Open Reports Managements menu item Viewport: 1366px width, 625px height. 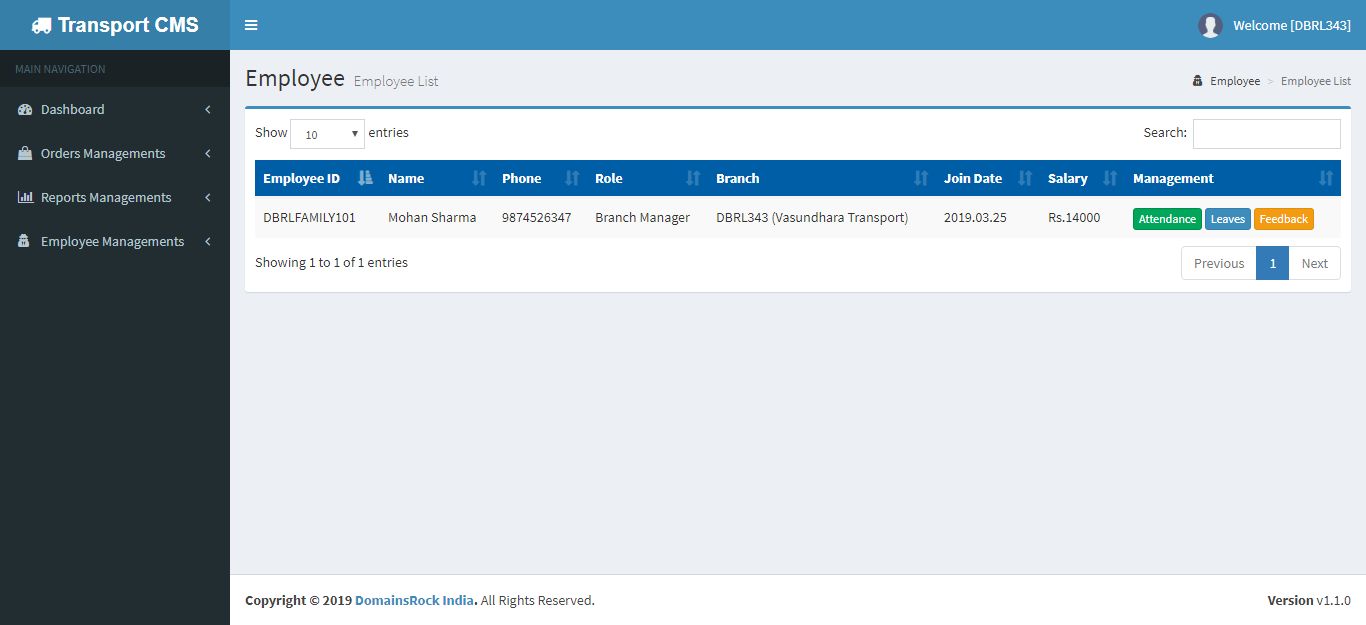click(x=115, y=197)
